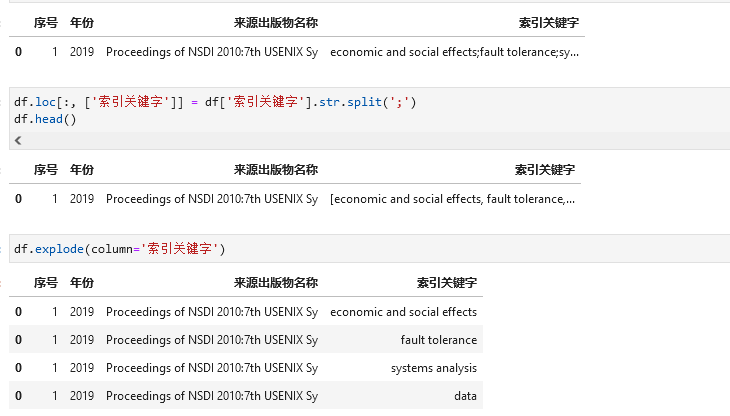Viewport: 730px width, 416px height.
Task: Click the 序号 header in the topmost table
Action: [46, 23]
